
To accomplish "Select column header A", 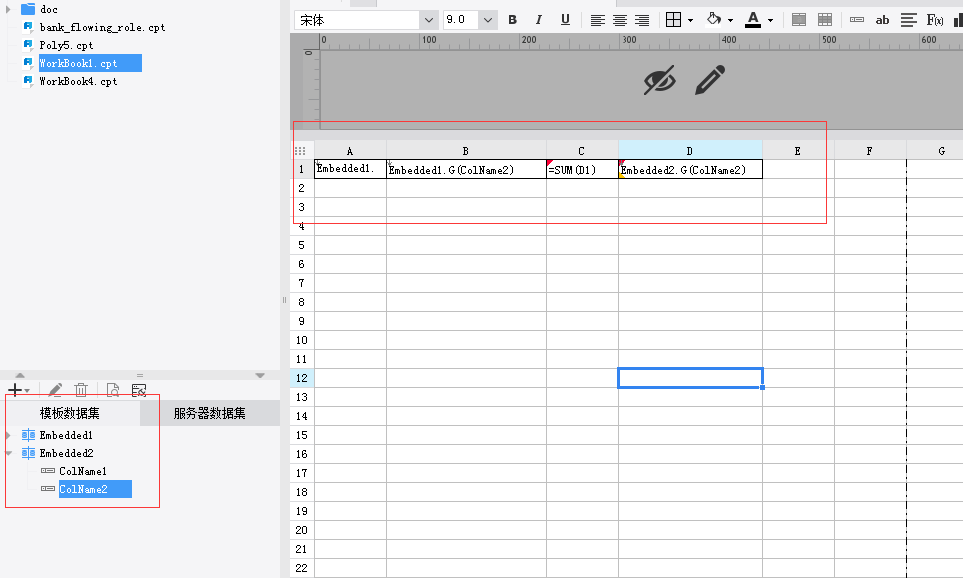I will point(350,150).
